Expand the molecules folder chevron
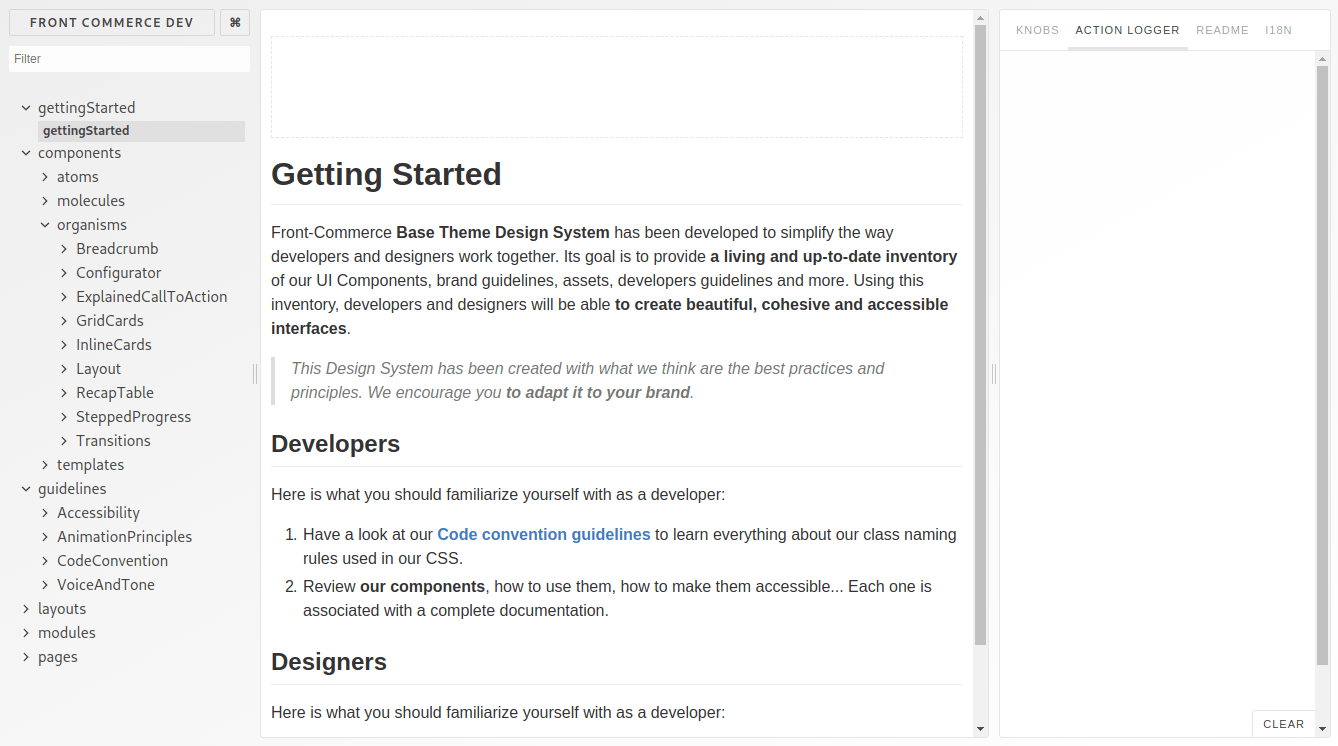This screenshot has width=1338, height=746. 45,201
